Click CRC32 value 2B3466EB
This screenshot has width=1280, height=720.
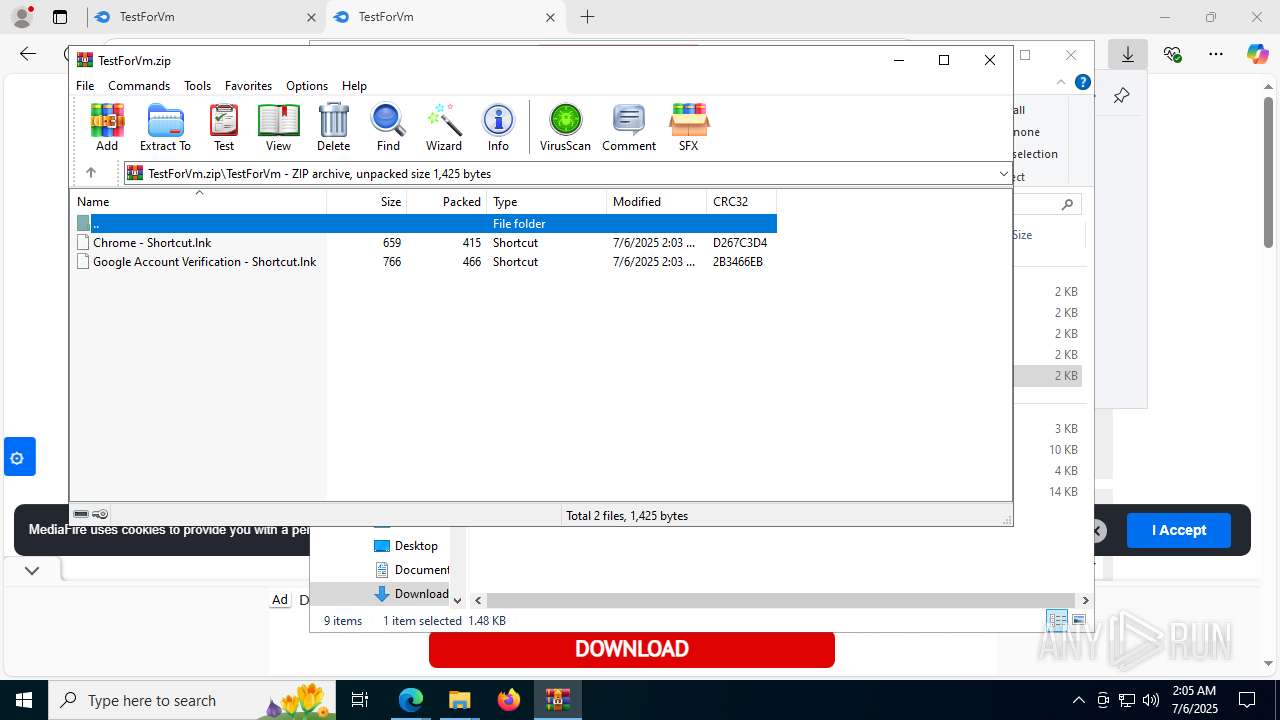[737, 262]
